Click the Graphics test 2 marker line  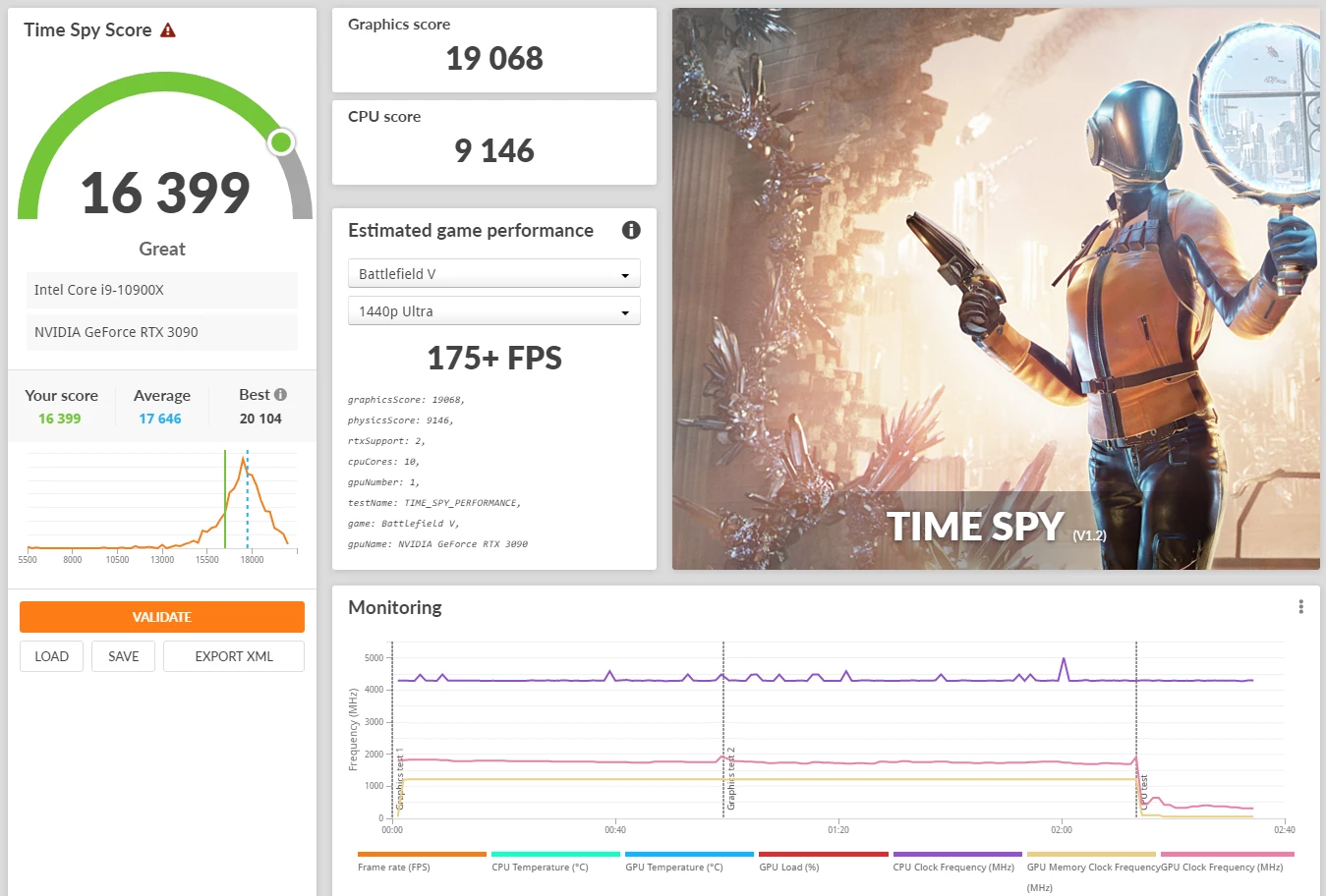723,729
